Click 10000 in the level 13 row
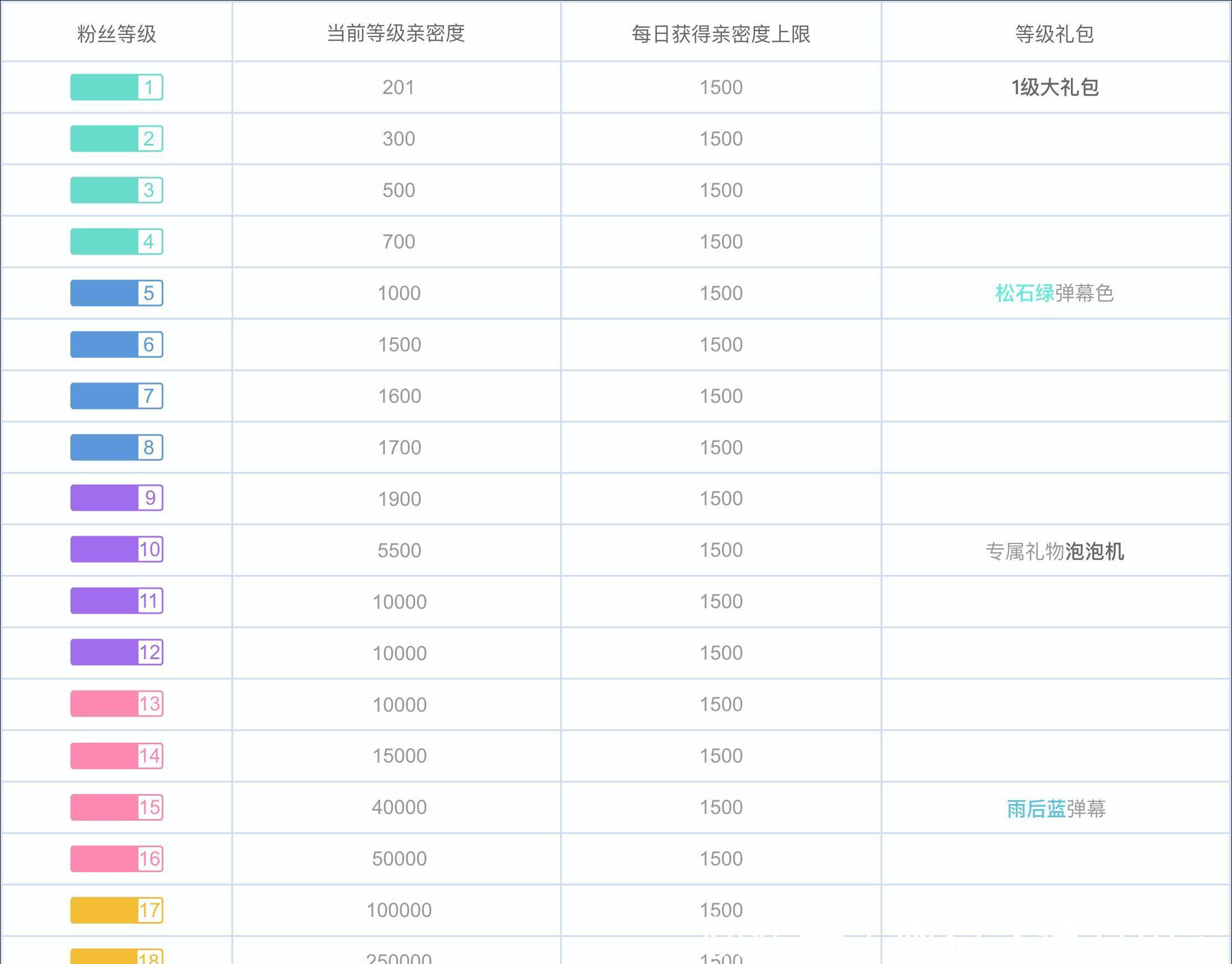This screenshot has width=1232, height=964. [x=400, y=704]
